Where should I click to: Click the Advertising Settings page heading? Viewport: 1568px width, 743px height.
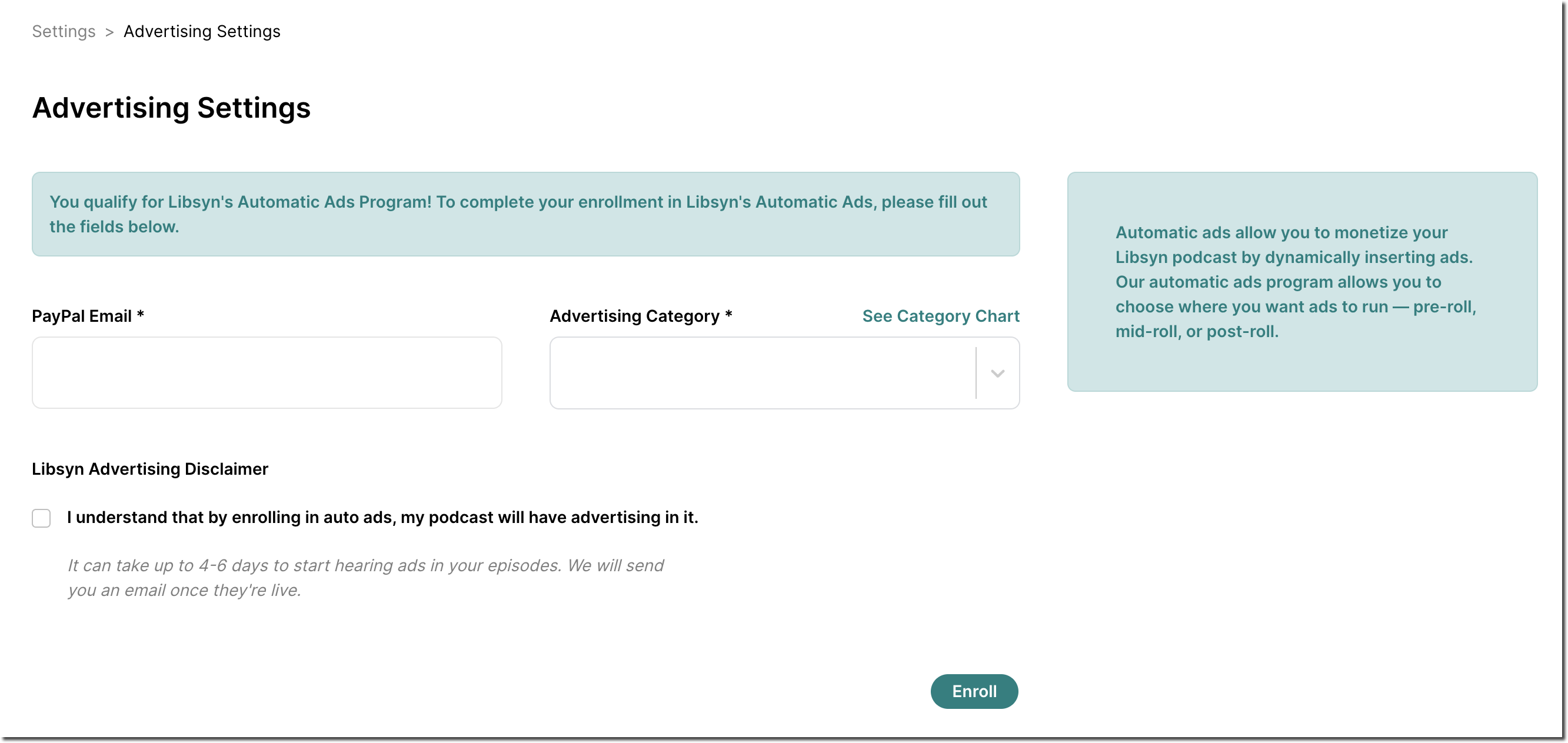pyautogui.click(x=171, y=108)
